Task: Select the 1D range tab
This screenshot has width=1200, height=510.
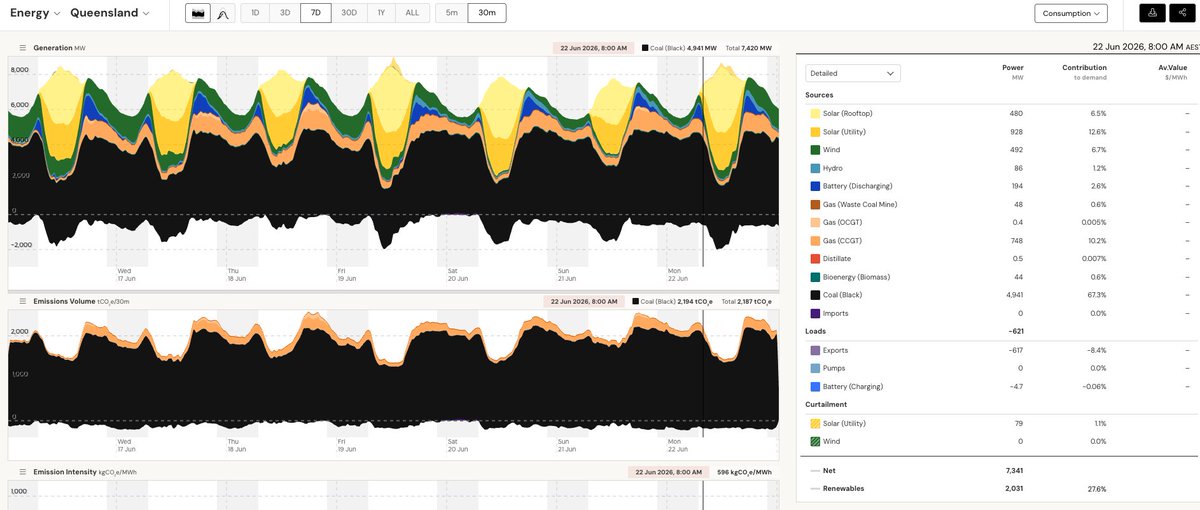Action: (x=255, y=13)
